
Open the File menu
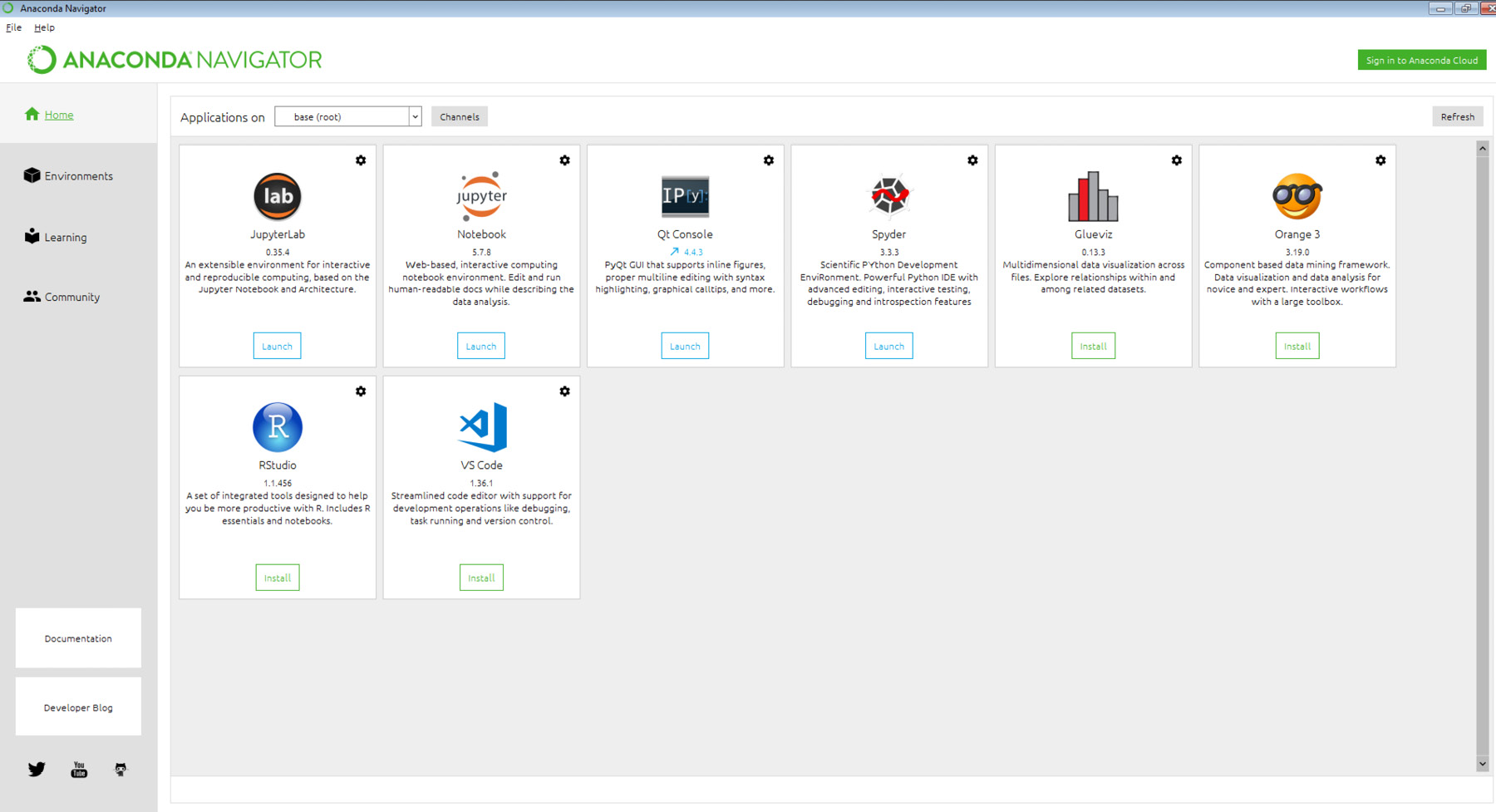13,27
